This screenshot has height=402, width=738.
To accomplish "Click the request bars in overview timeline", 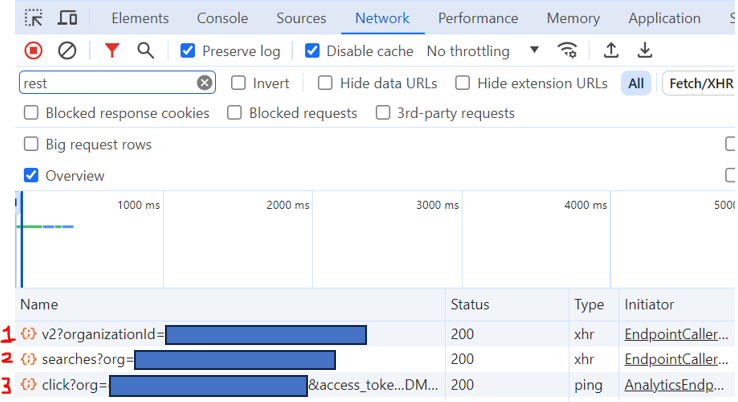I will (45, 227).
